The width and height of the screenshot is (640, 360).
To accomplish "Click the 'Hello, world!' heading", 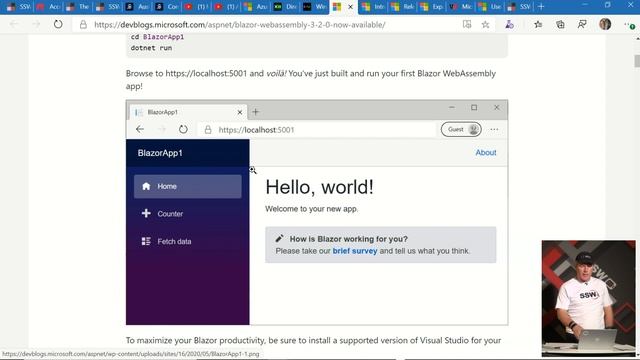I will (319, 187).
